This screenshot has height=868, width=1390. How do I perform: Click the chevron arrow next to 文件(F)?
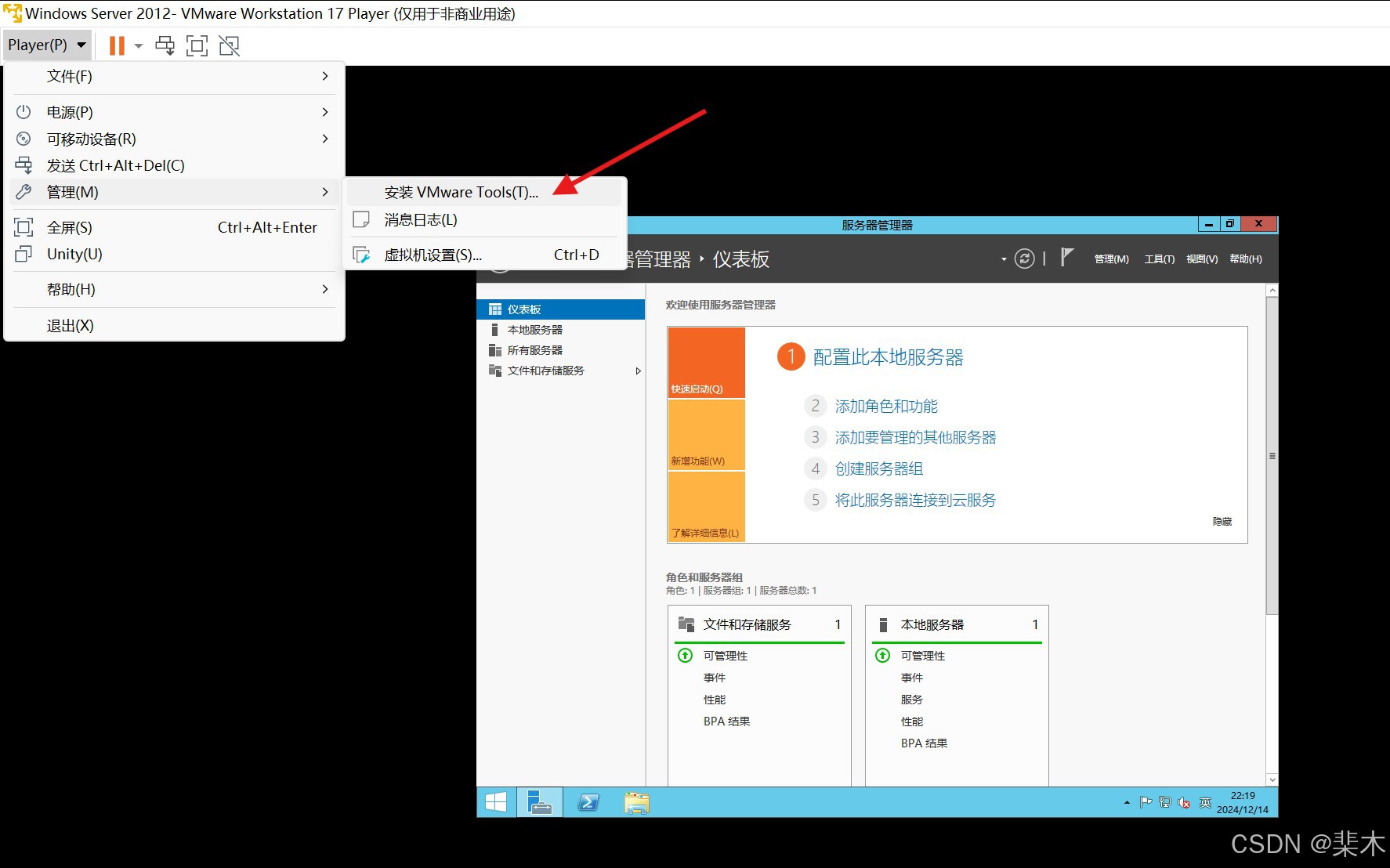point(325,76)
